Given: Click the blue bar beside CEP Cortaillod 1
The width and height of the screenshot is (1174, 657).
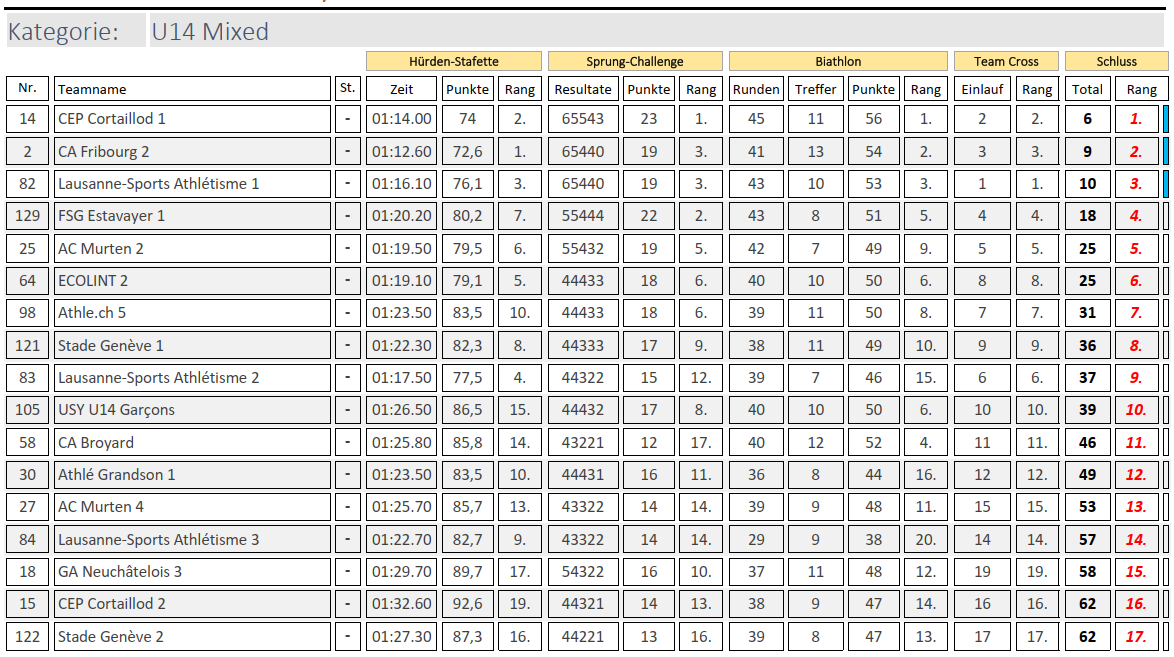Looking at the screenshot, I should click(1166, 119).
